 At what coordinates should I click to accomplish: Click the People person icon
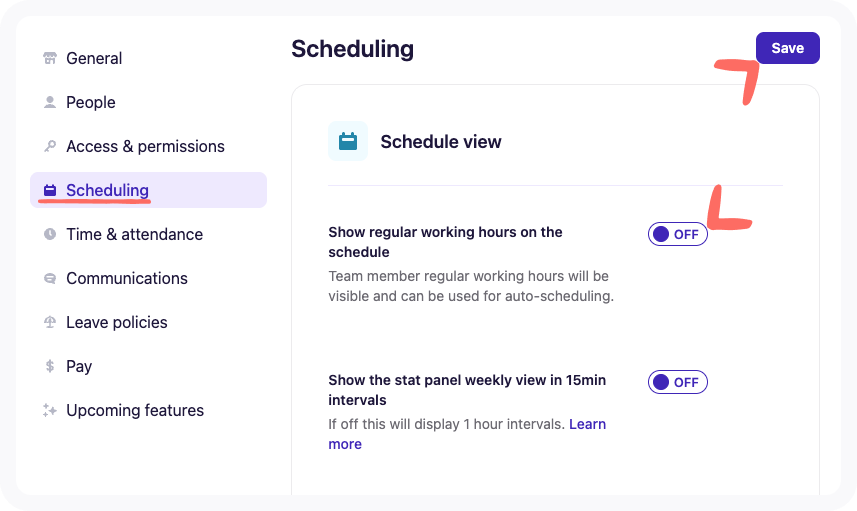click(50, 102)
